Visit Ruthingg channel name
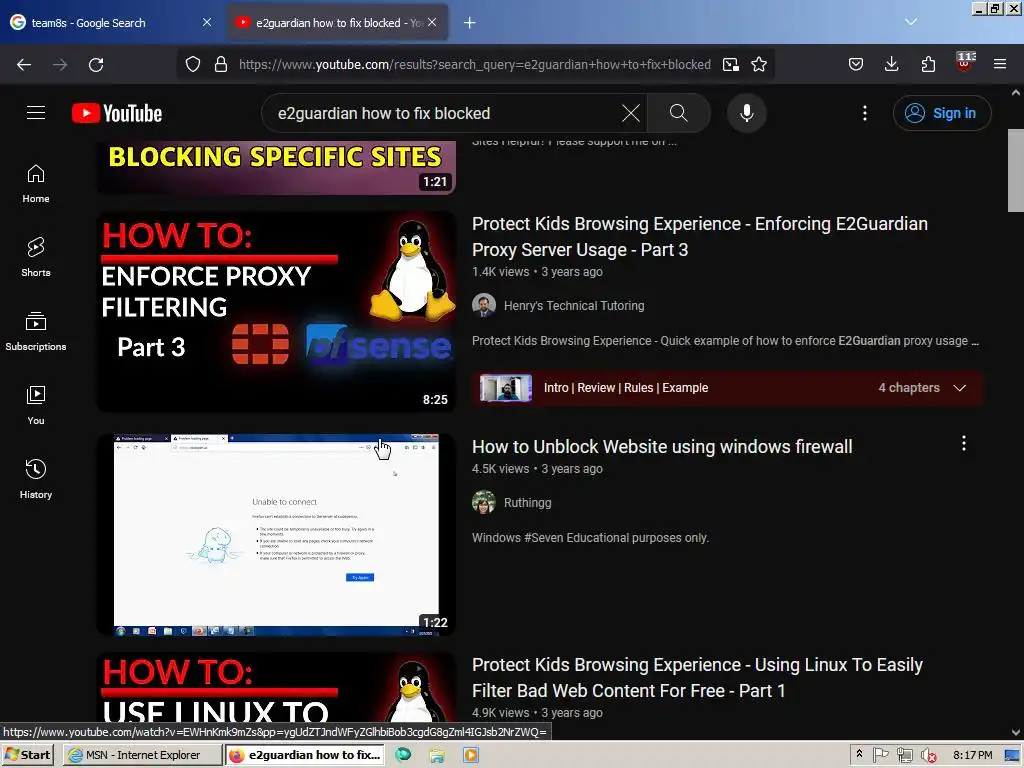 [x=528, y=503]
